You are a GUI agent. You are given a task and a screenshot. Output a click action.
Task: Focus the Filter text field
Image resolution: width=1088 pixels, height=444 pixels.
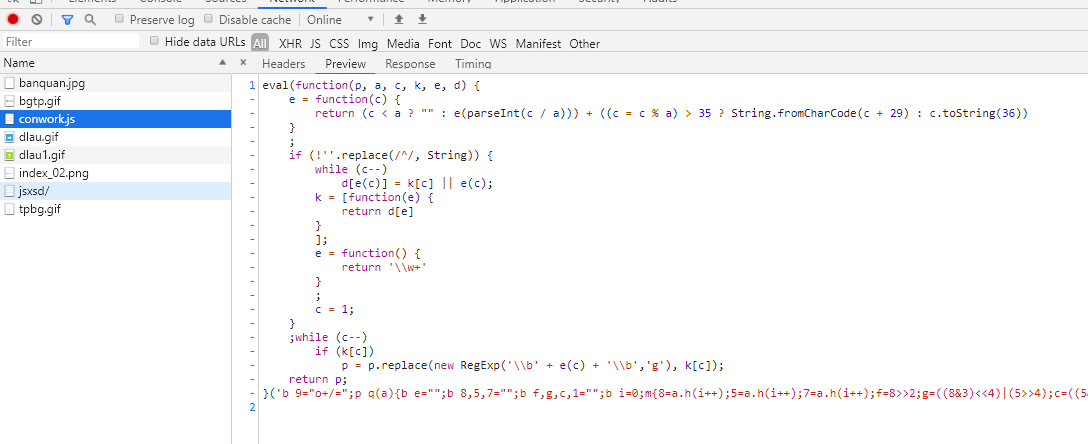click(71, 42)
